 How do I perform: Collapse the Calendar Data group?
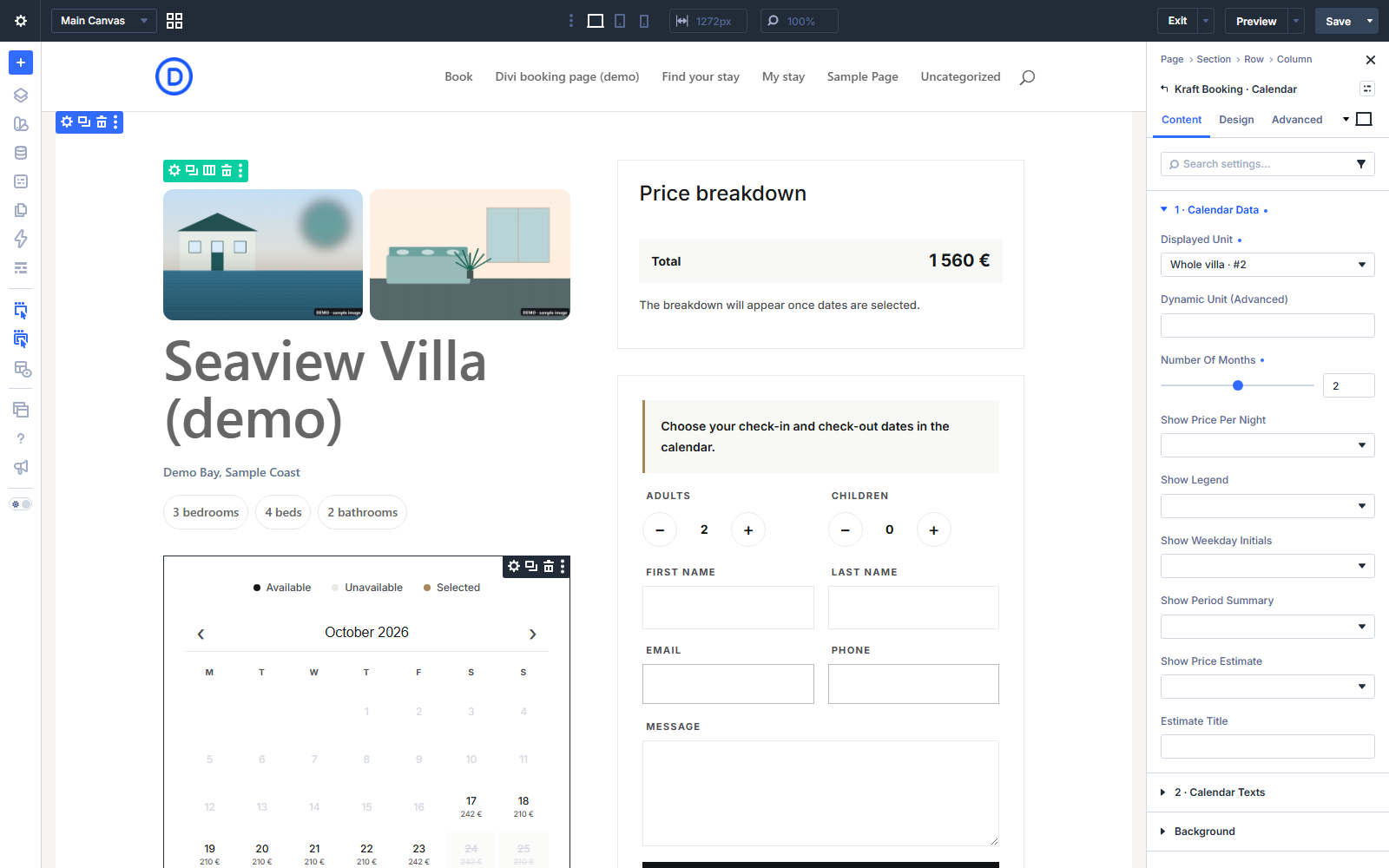[x=1215, y=210]
